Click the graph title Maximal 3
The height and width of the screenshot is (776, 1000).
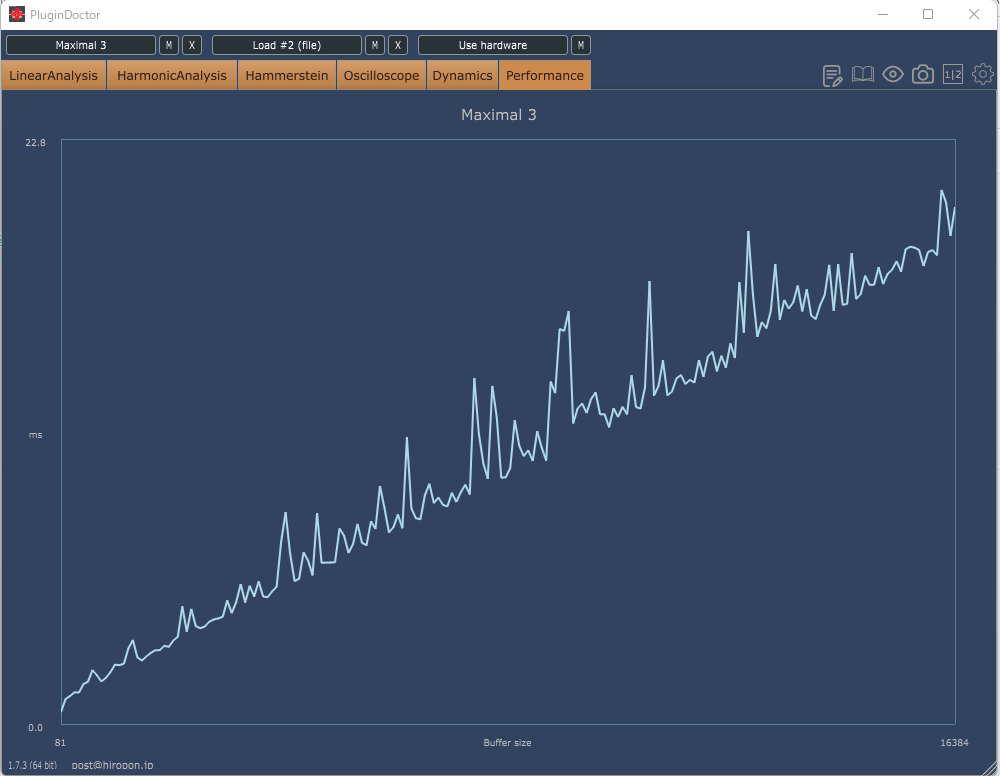499,115
